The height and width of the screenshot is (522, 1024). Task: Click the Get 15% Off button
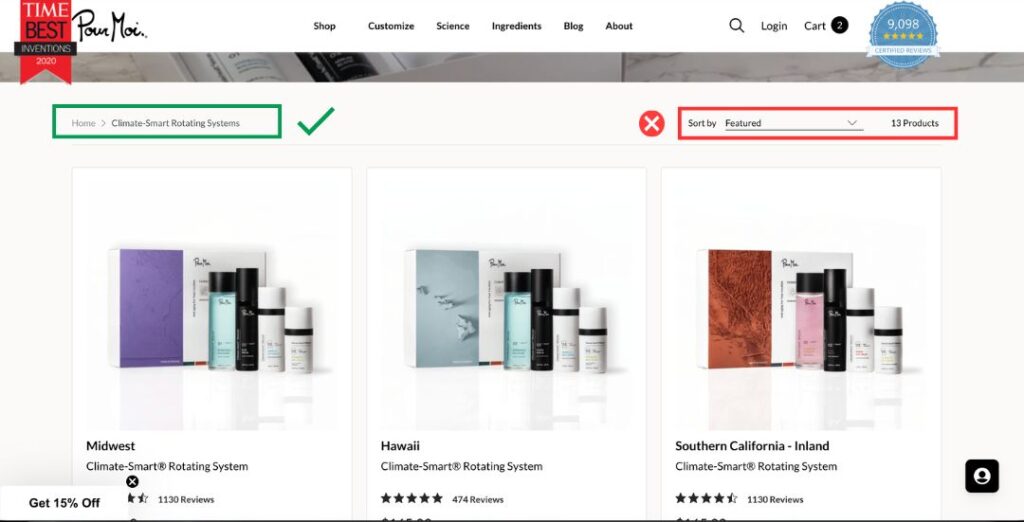point(64,503)
